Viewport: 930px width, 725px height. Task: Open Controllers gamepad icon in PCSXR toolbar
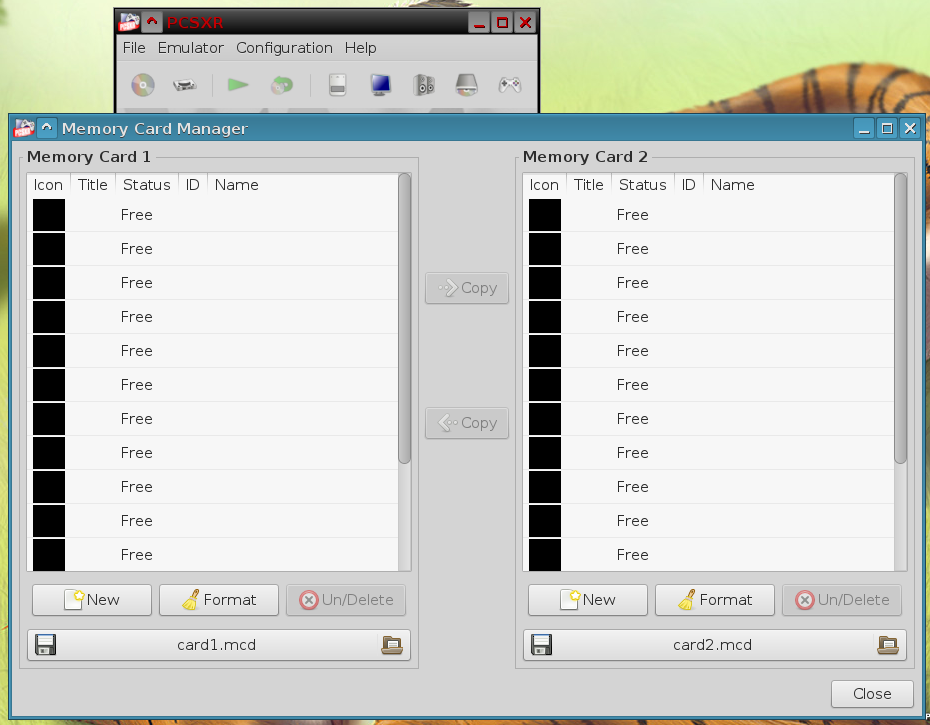[x=509, y=85]
